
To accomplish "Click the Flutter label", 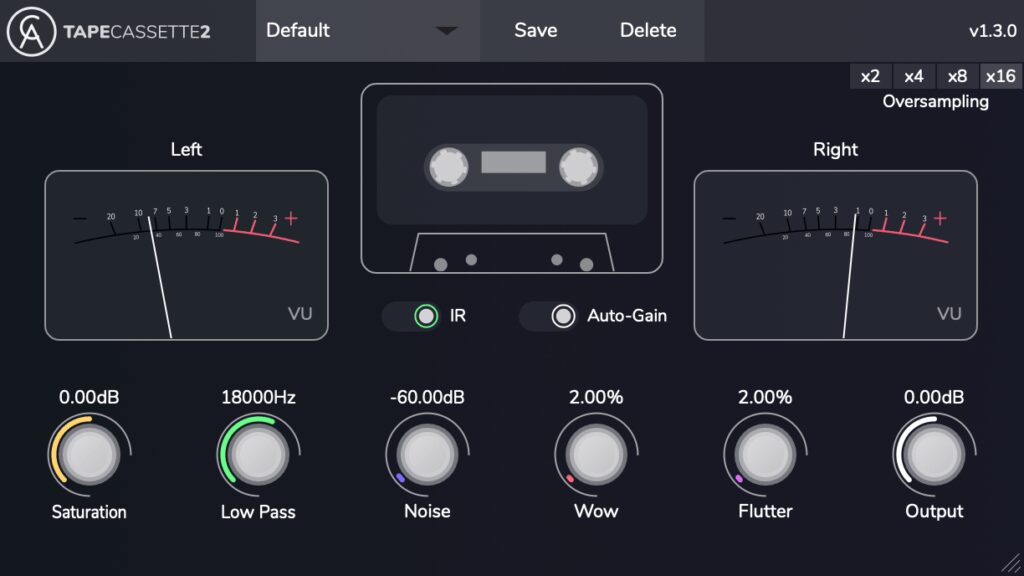I will click(x=765, y=511).
